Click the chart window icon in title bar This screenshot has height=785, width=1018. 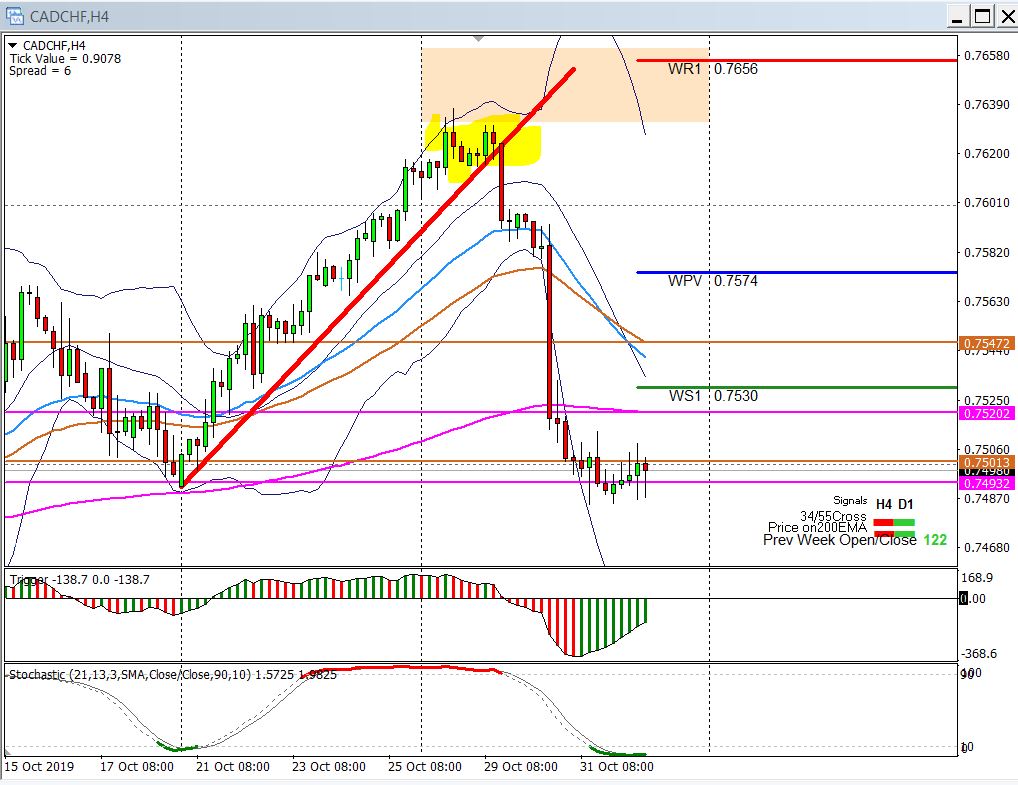pyautogui.click(x=15, y=16)
